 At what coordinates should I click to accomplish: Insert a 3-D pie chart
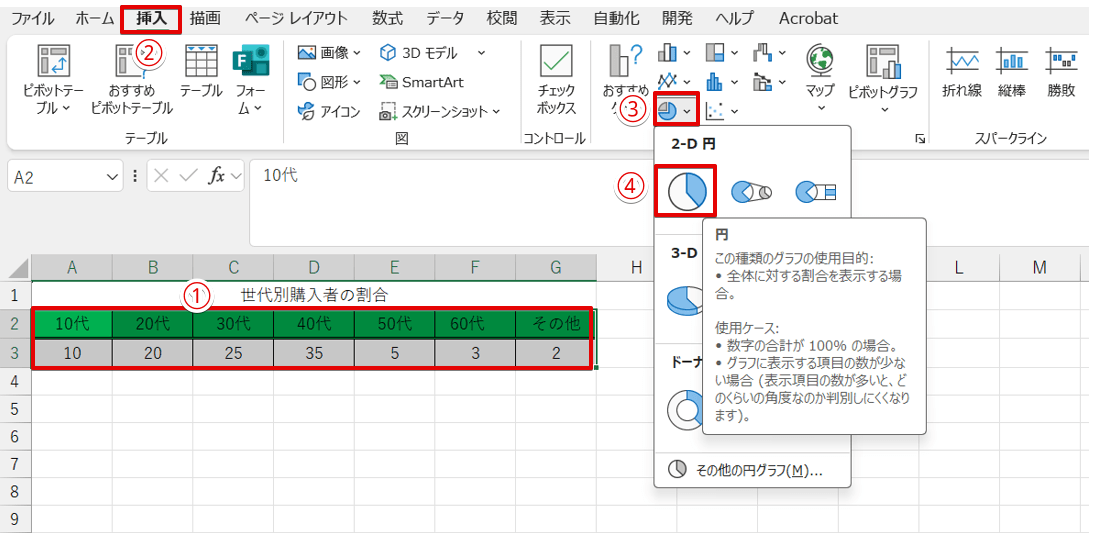[x=684, y=297]
